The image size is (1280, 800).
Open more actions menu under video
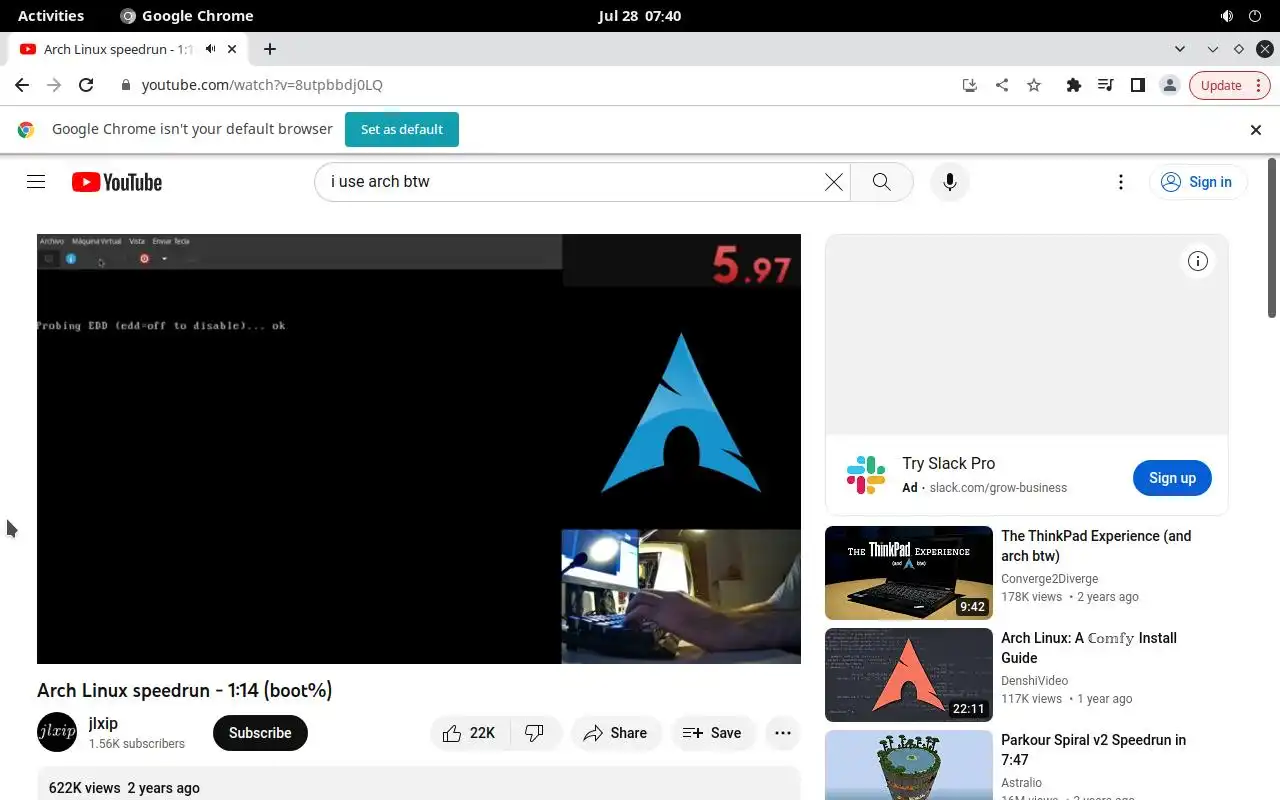(783, 733)
